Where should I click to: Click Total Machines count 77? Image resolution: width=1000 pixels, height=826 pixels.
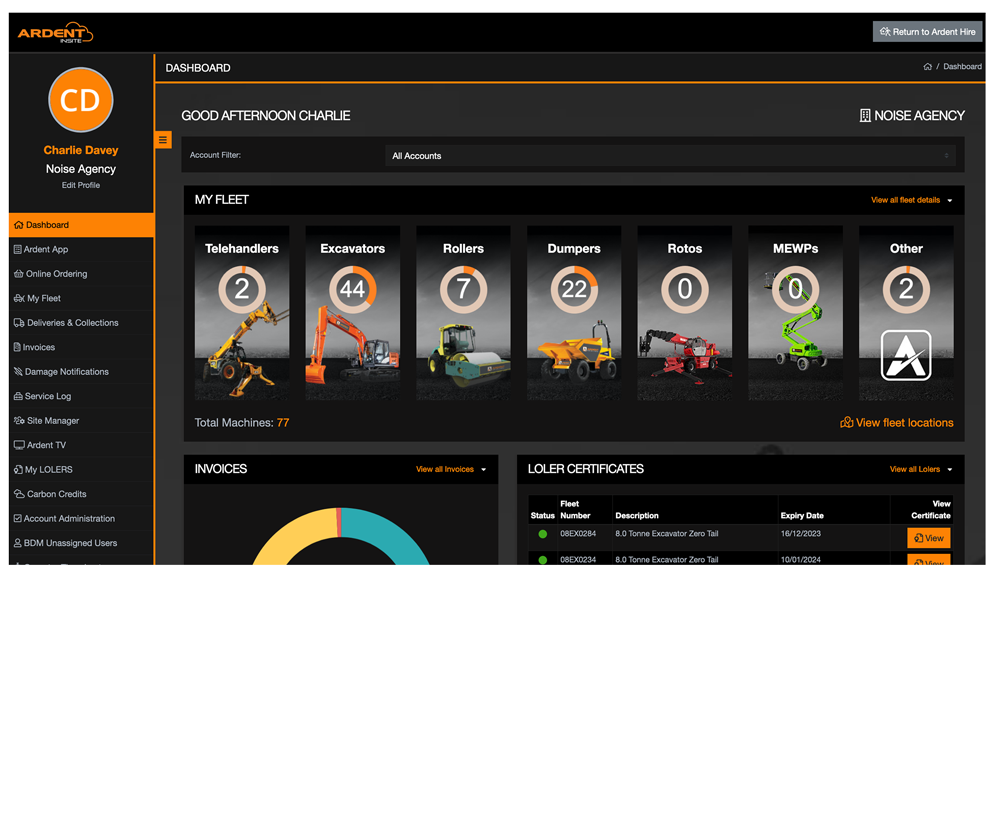point(283,423)
